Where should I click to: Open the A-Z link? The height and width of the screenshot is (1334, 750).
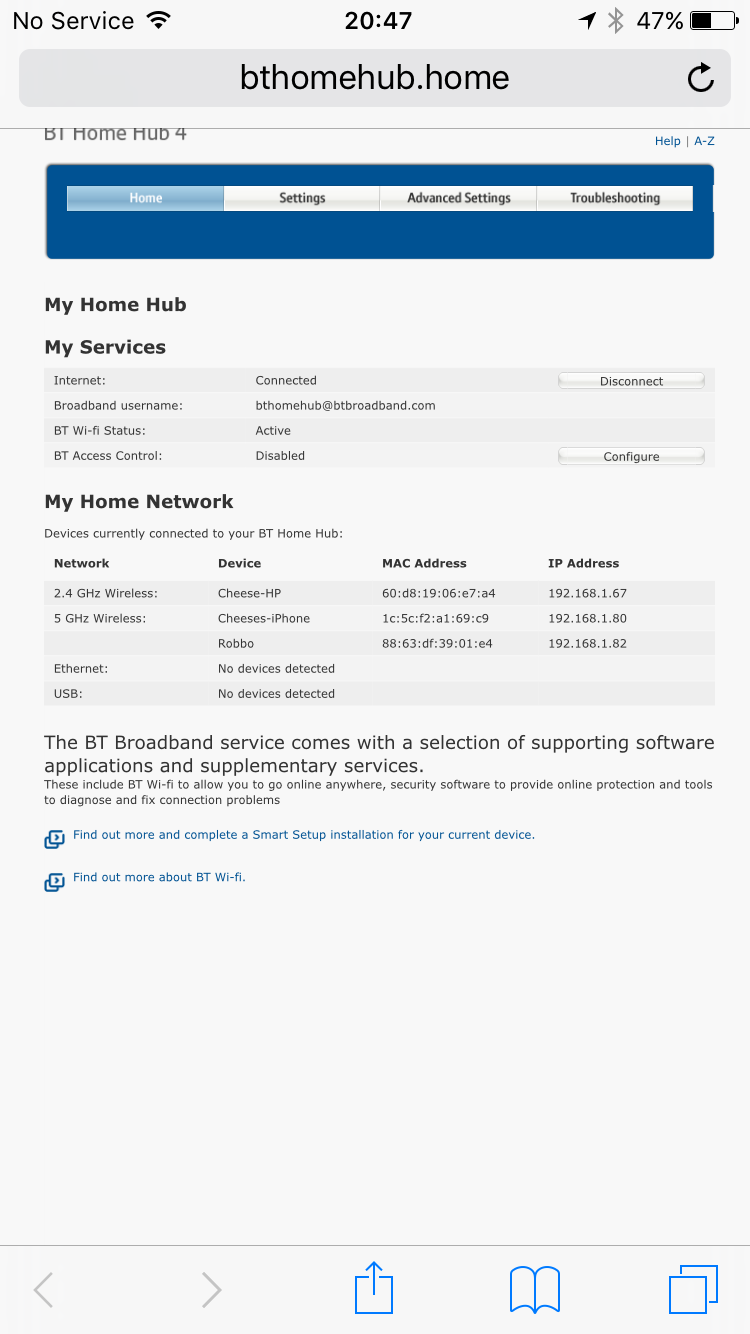[x=704, y=141]
